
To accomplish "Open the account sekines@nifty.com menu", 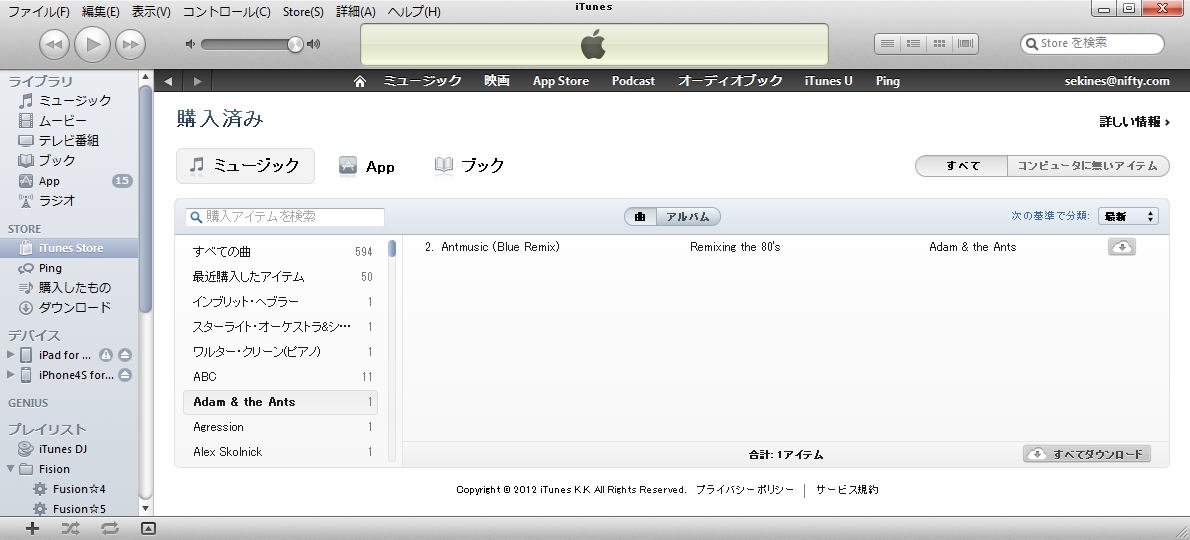I will tap(1117, 81).
